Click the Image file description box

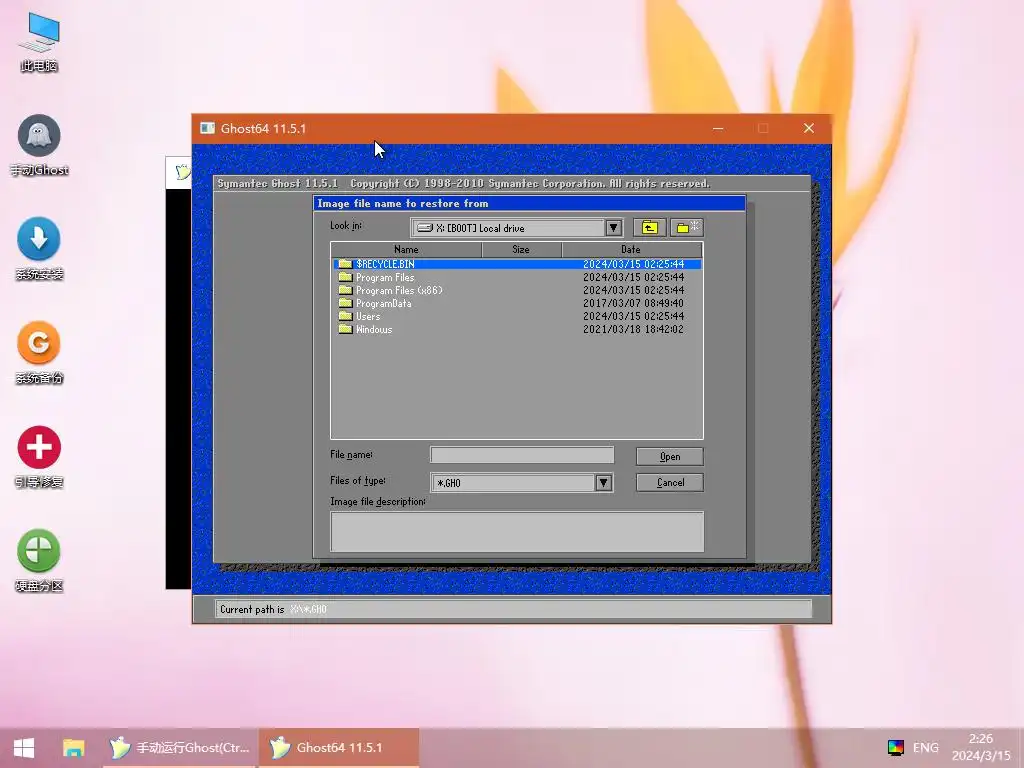point(517,532)
